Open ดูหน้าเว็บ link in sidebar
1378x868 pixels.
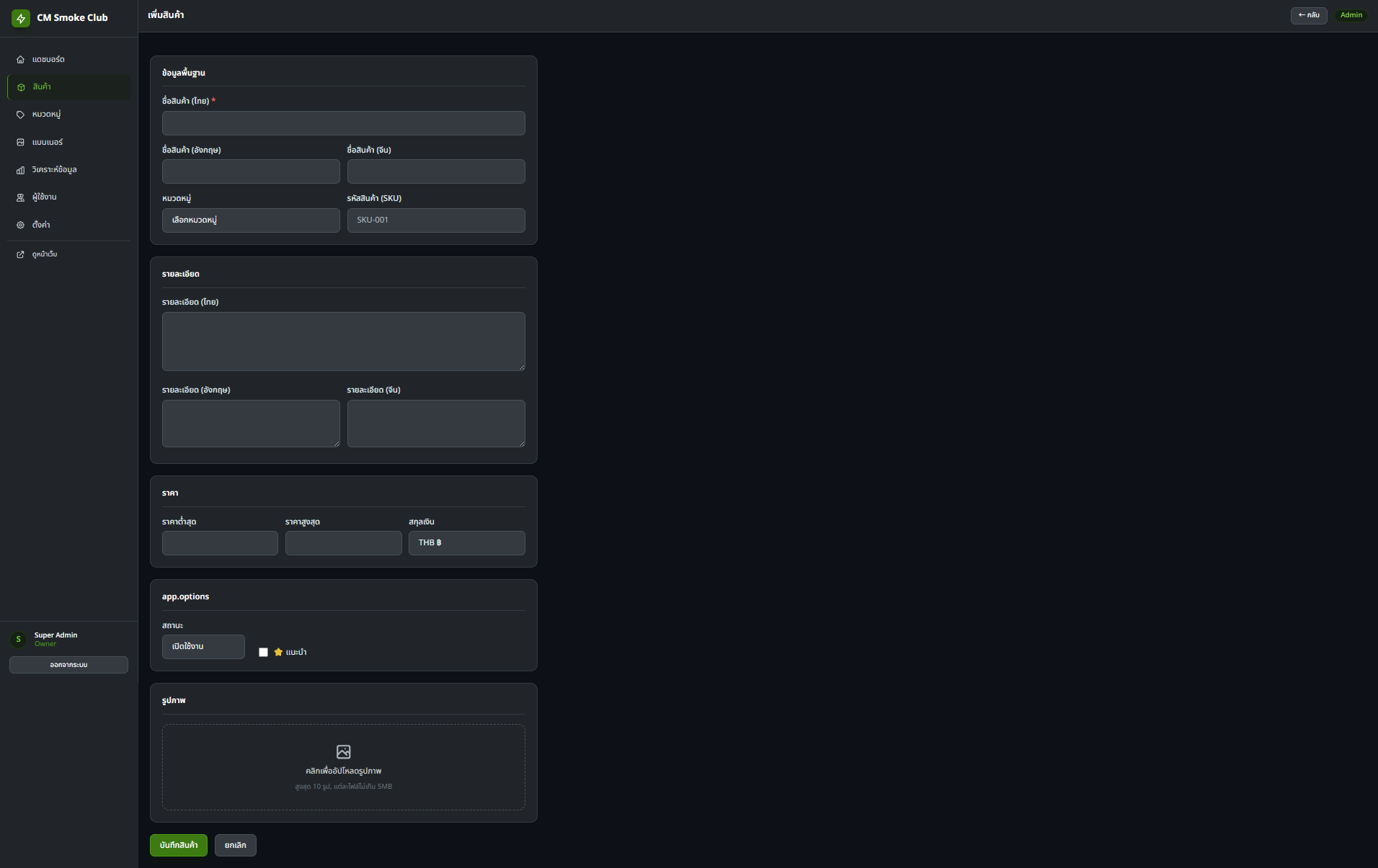click(69, 254)
